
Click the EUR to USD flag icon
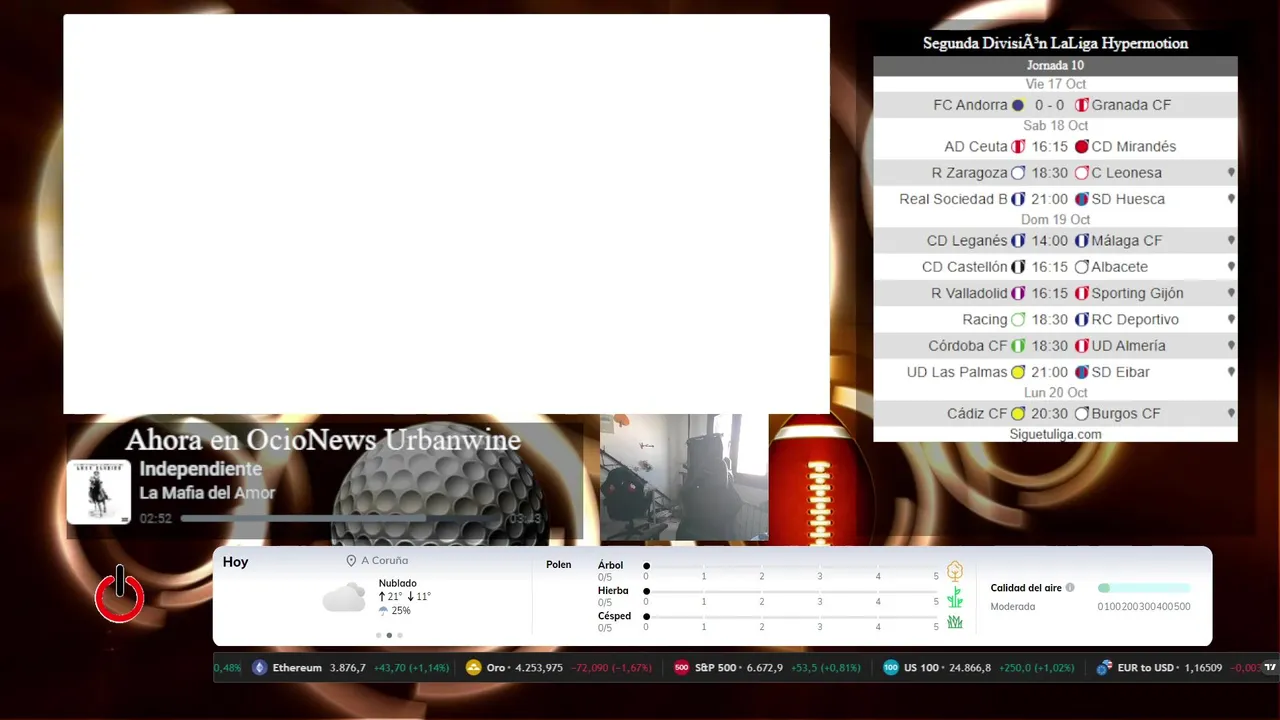(1105, 668)
